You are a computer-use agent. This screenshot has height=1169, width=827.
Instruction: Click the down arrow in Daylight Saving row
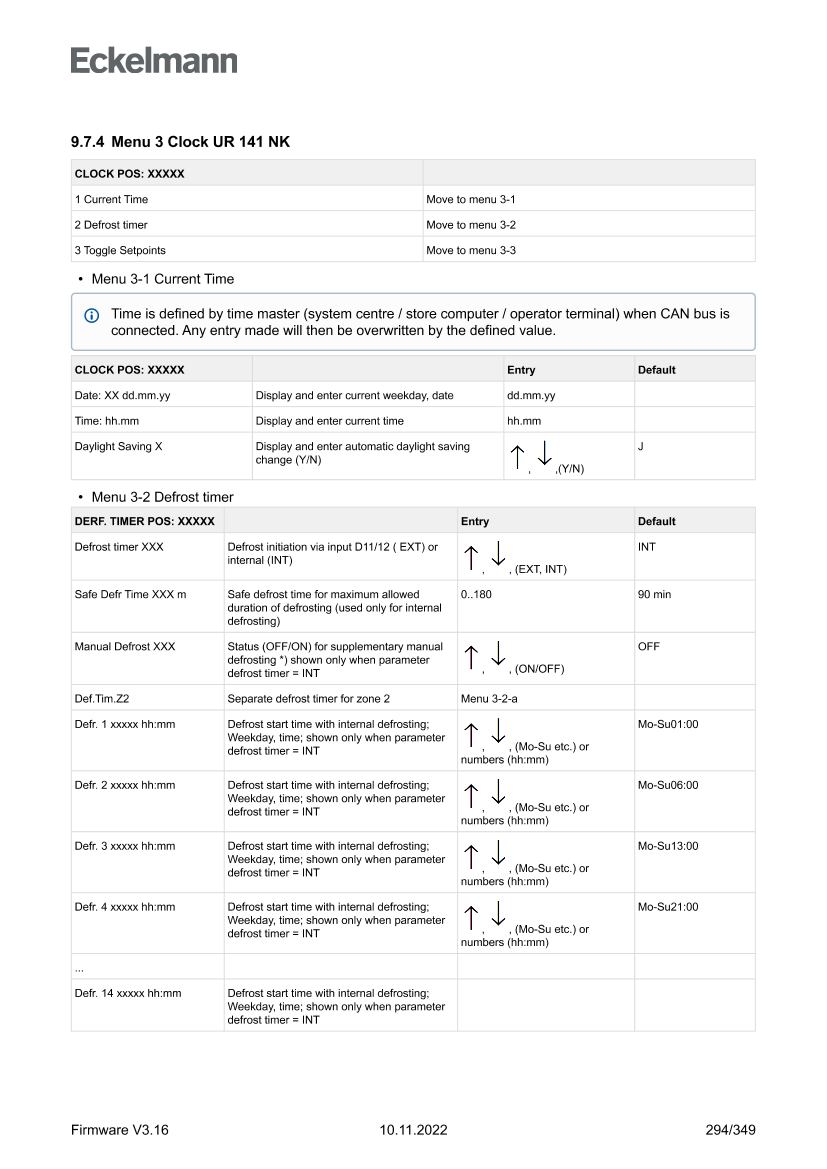545,455
